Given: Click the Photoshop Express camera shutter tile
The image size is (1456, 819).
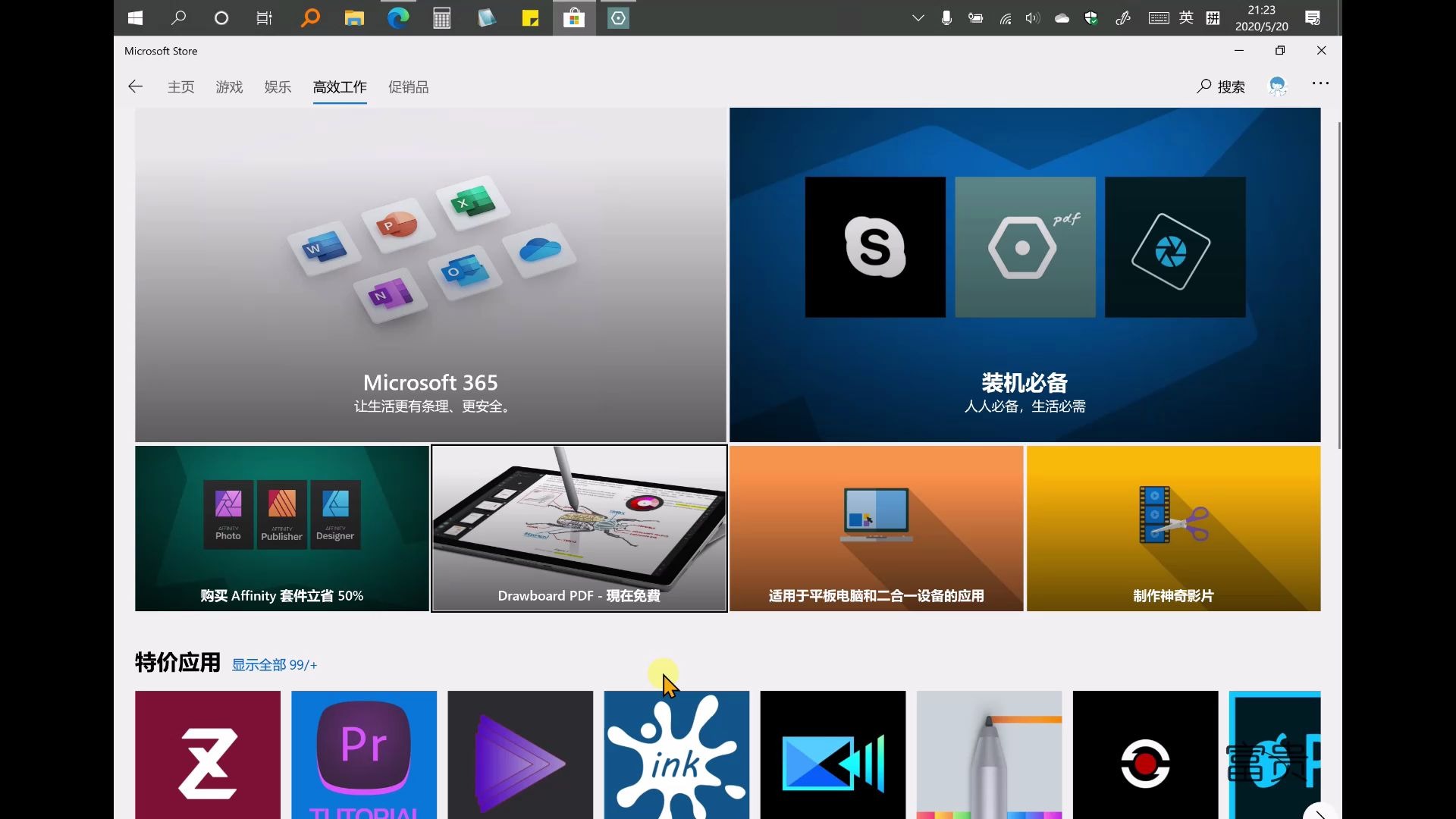Looking at the screenshot, I should [1175, 247].
